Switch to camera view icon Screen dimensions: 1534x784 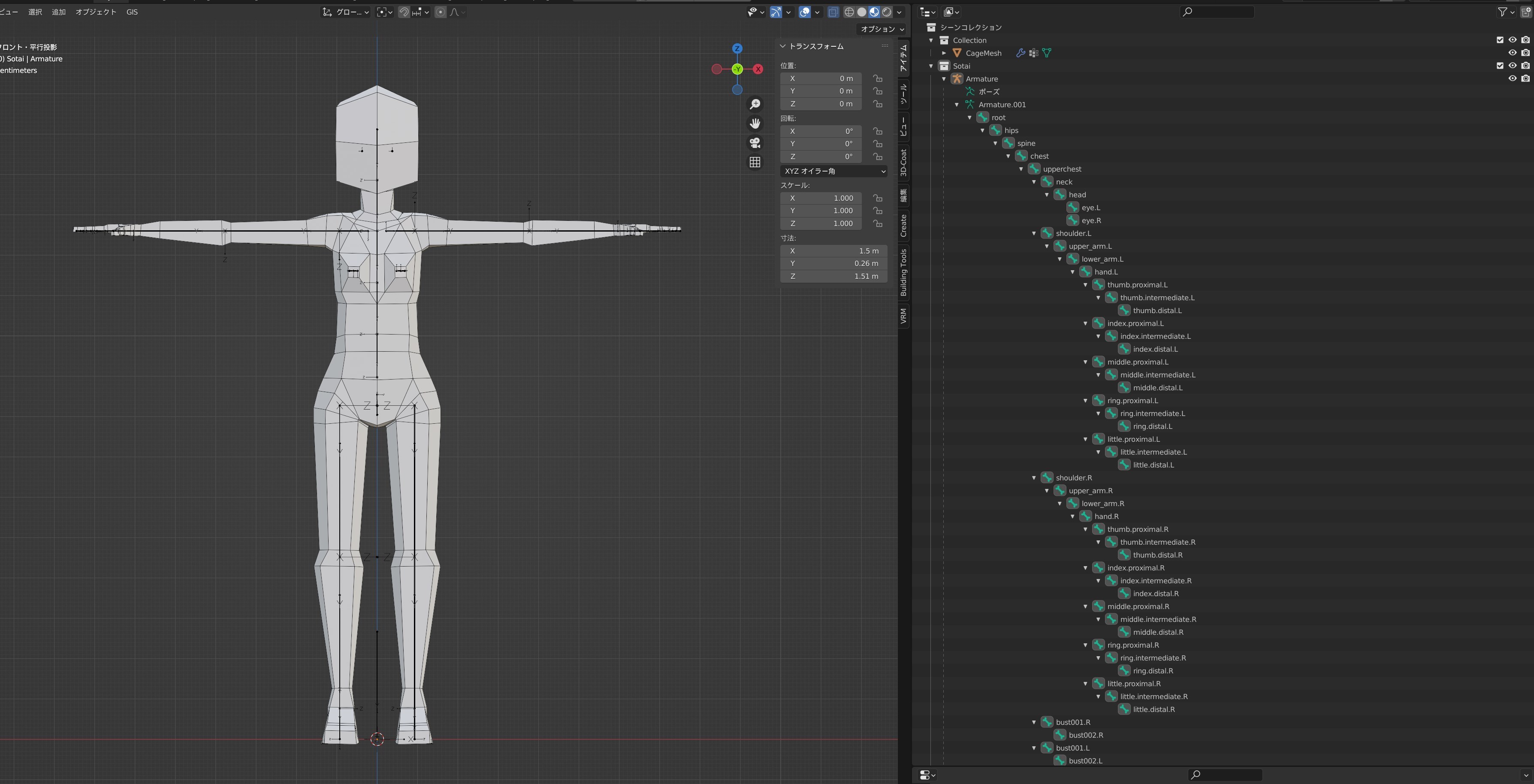tap(755, 143)
